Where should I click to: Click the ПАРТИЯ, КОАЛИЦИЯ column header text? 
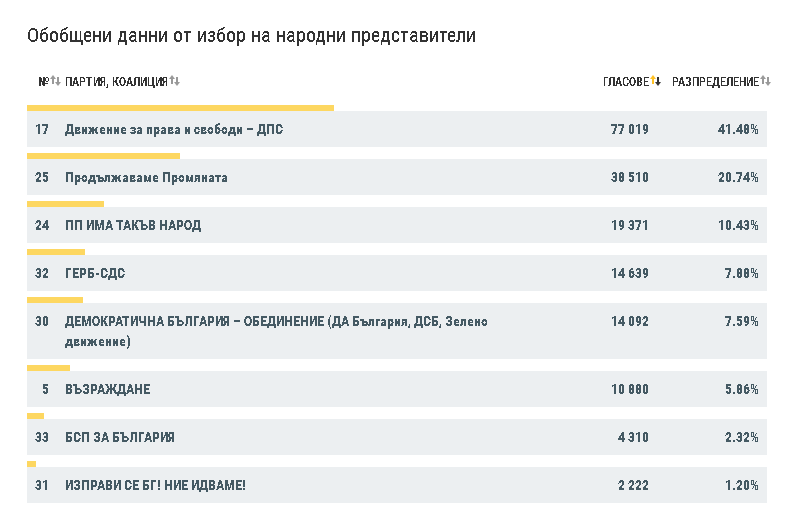tap(116, 81)
